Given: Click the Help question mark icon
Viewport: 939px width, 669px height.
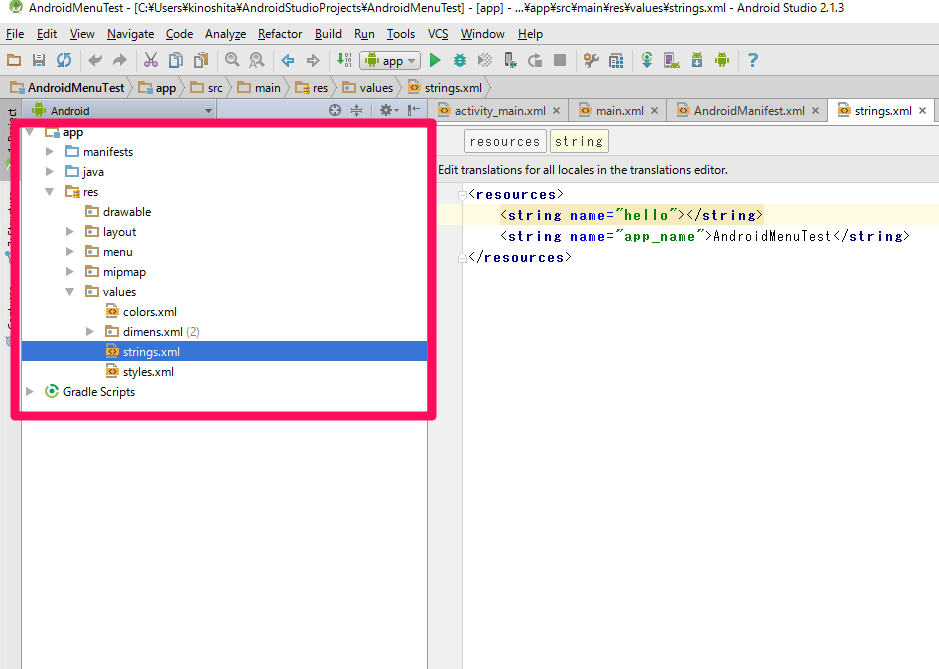Looking at the screenshot, I should click(x=752, y=60).
